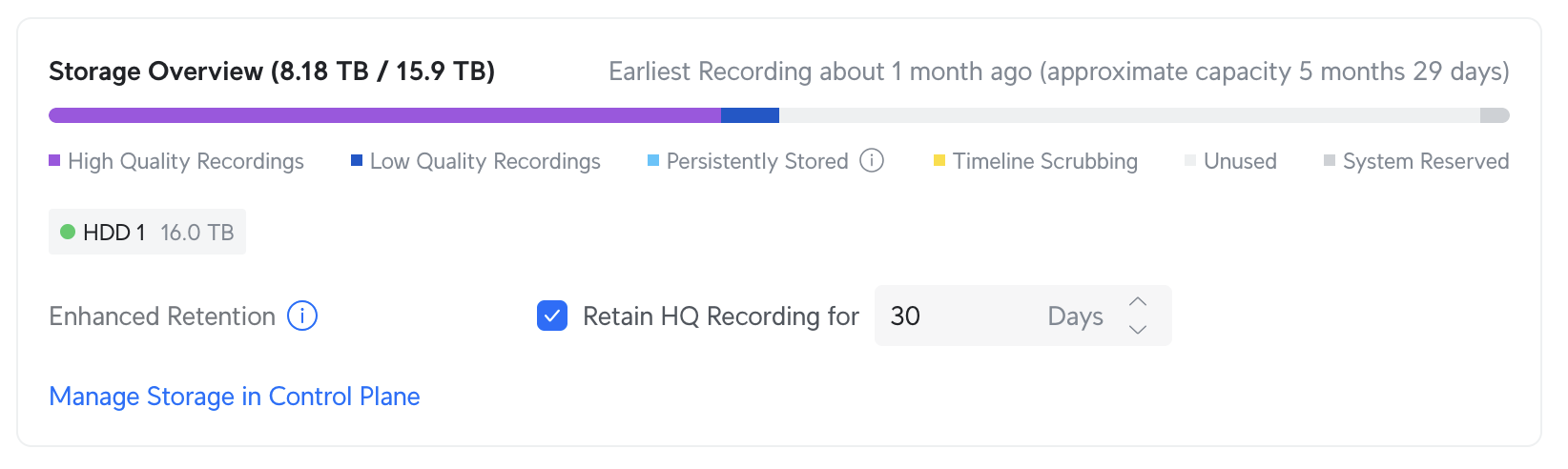Click the dark blue Low Quality Recordings swatch
The width and height of the screenshot is (1568, 469).
[357, 160]
